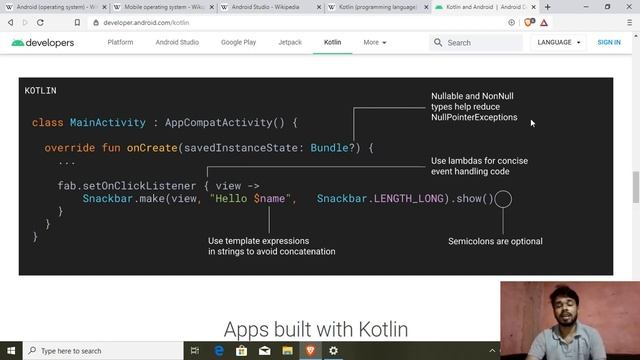The height and width of the screenshot is (360, 640).
Task: Click 'Apps built with Kotlin' heading
Action: pos(316,329)
